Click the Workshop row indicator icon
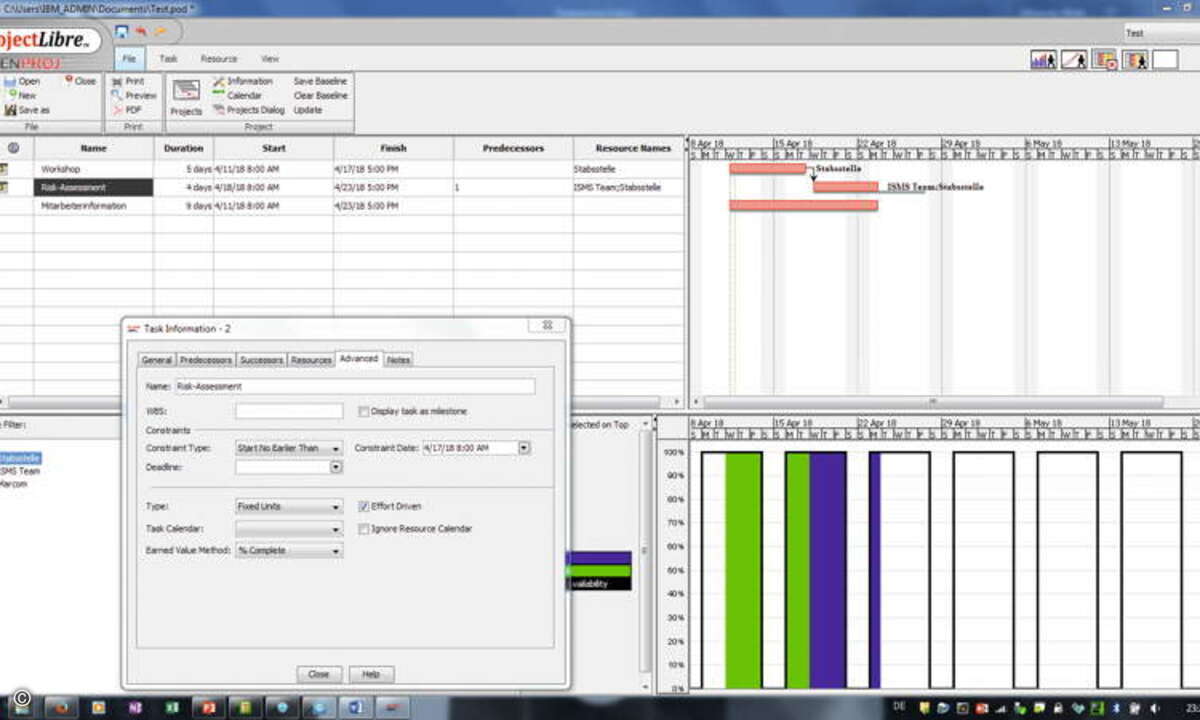Screen dimensions: 1200x720 coord(3,169)
